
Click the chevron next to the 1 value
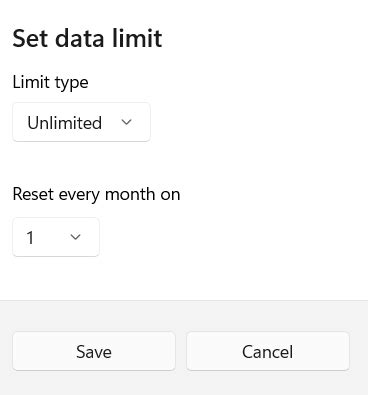click(76, 237)
